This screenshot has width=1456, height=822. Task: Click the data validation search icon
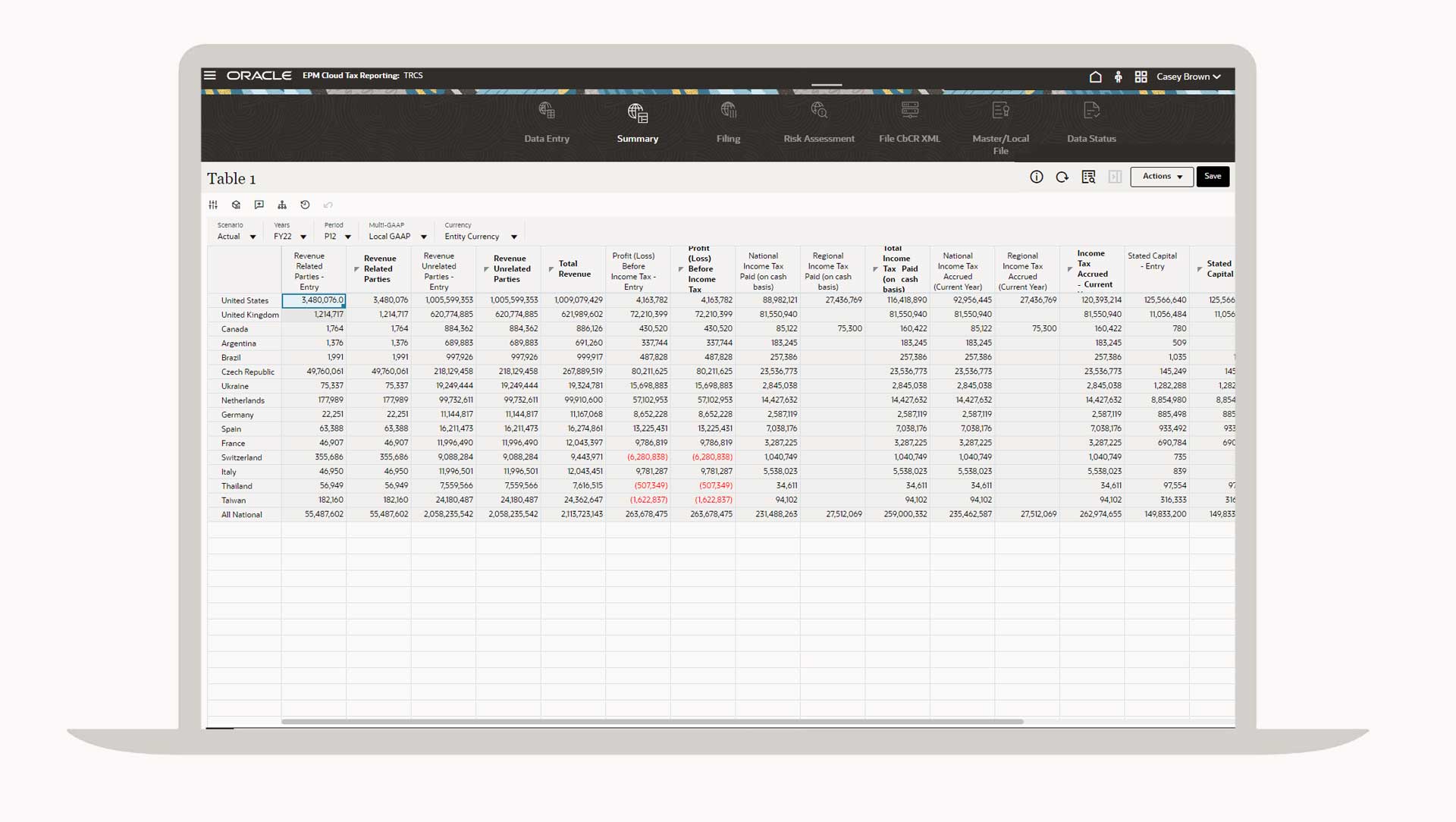pos(1088,177)
